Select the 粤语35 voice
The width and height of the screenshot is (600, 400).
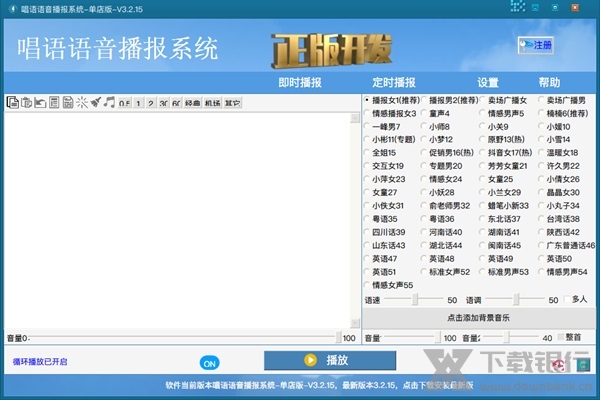pyautogui.click(x=381, y=219)
